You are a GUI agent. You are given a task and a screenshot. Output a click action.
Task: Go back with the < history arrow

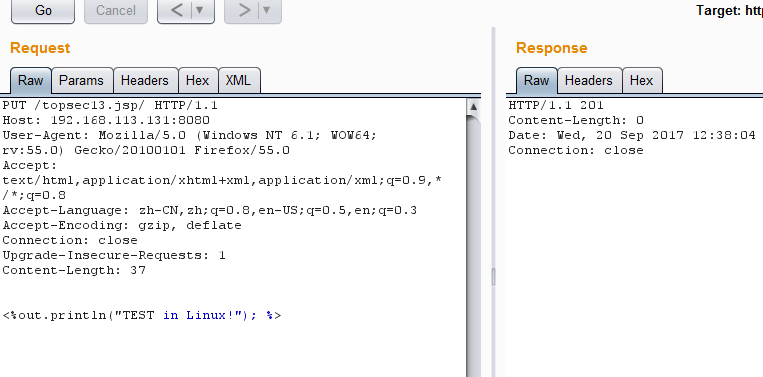pos(176,11)
